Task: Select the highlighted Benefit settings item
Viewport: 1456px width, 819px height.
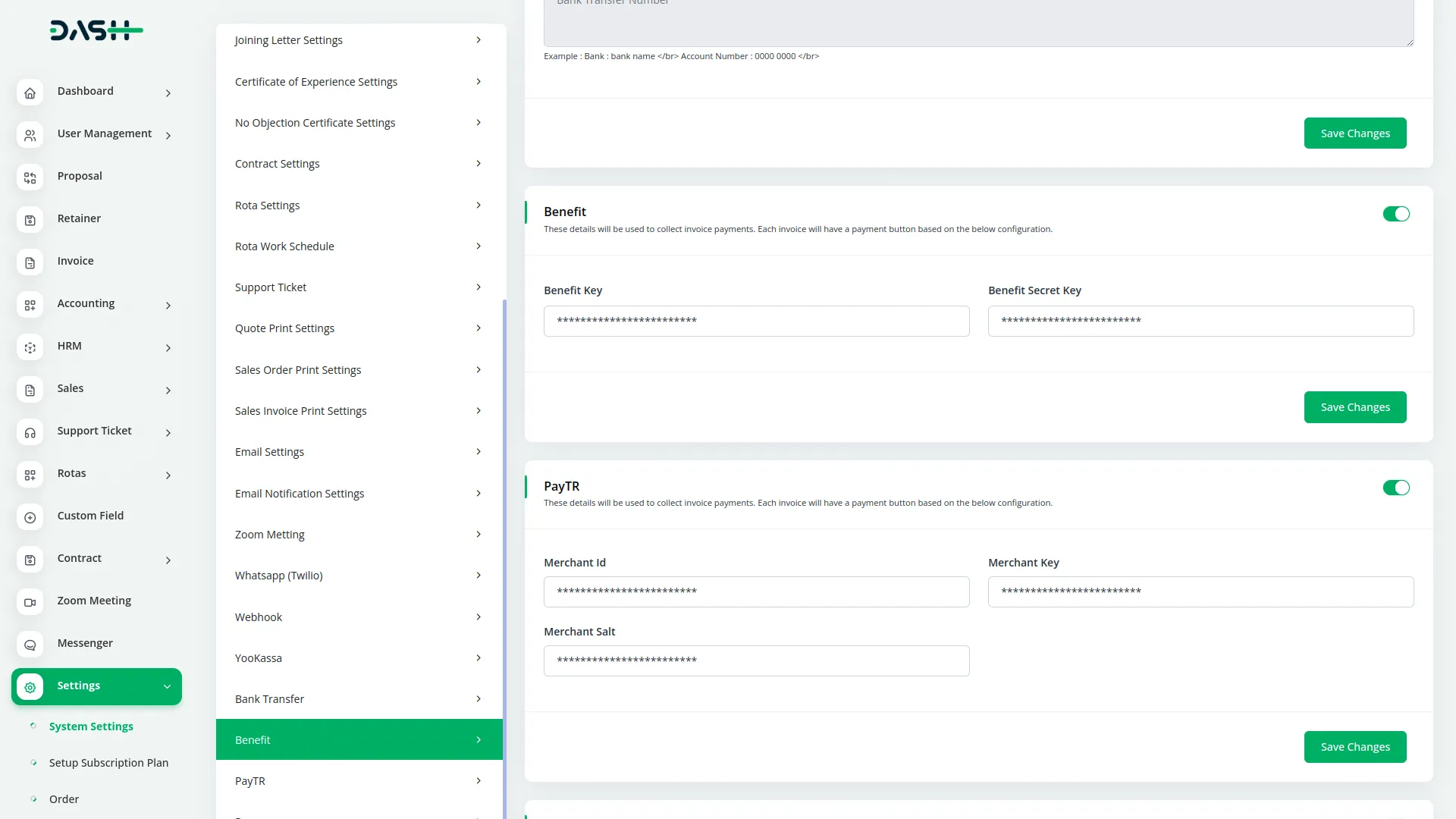Action: tap(359, 739)
